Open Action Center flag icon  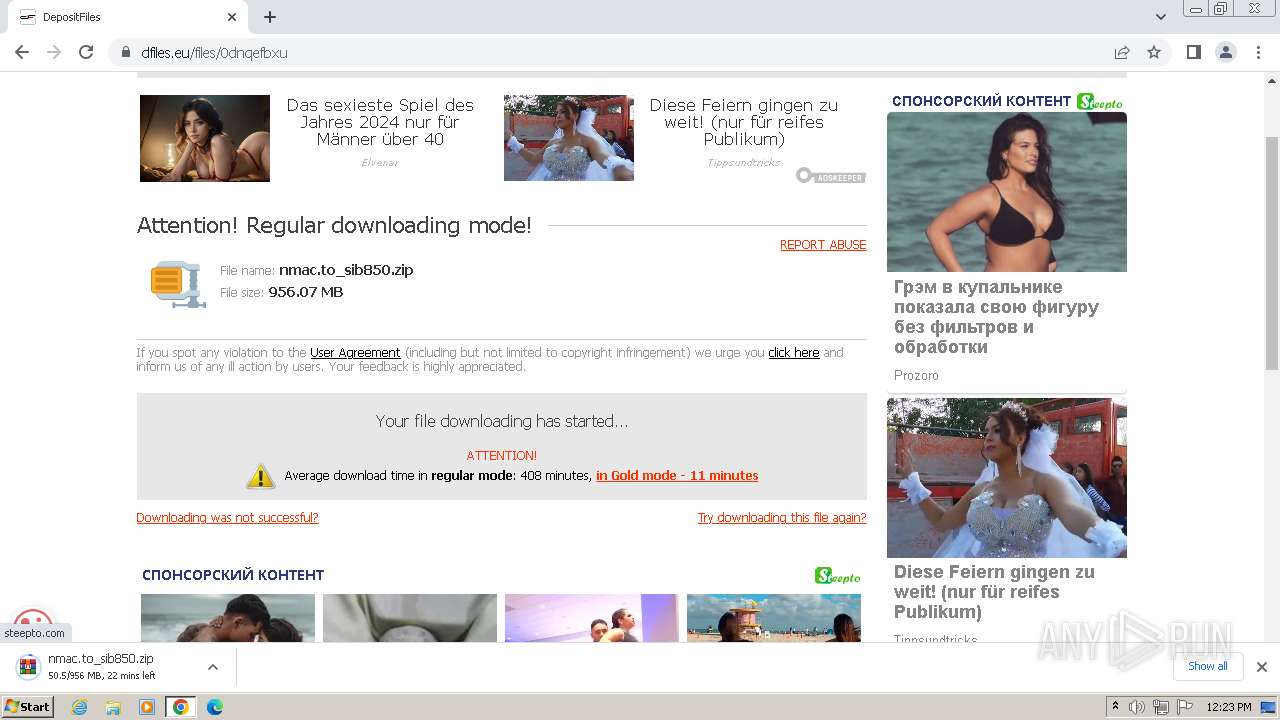pos(1185,707)
